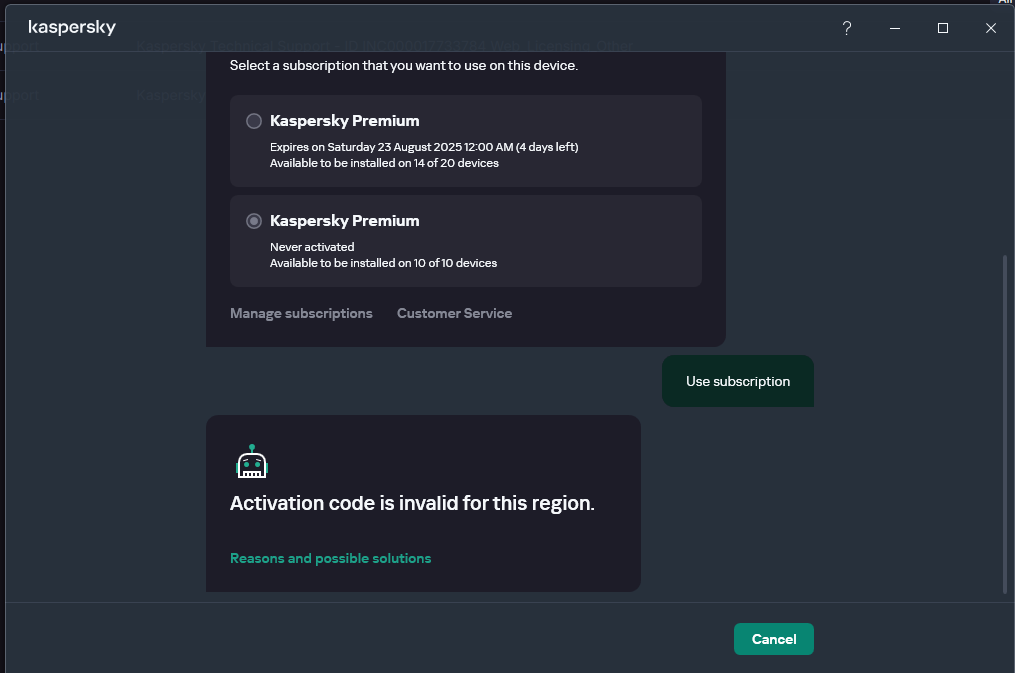Image resolution: width=1015 pixels, height=673 pixels.
Task: Open the help question mark icon
Action: tap(846, 28)
